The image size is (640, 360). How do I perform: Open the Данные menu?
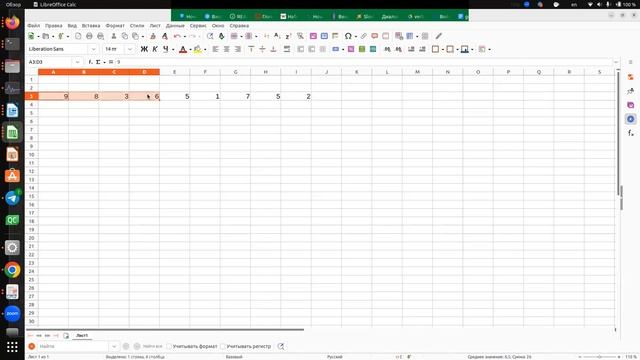175,25
